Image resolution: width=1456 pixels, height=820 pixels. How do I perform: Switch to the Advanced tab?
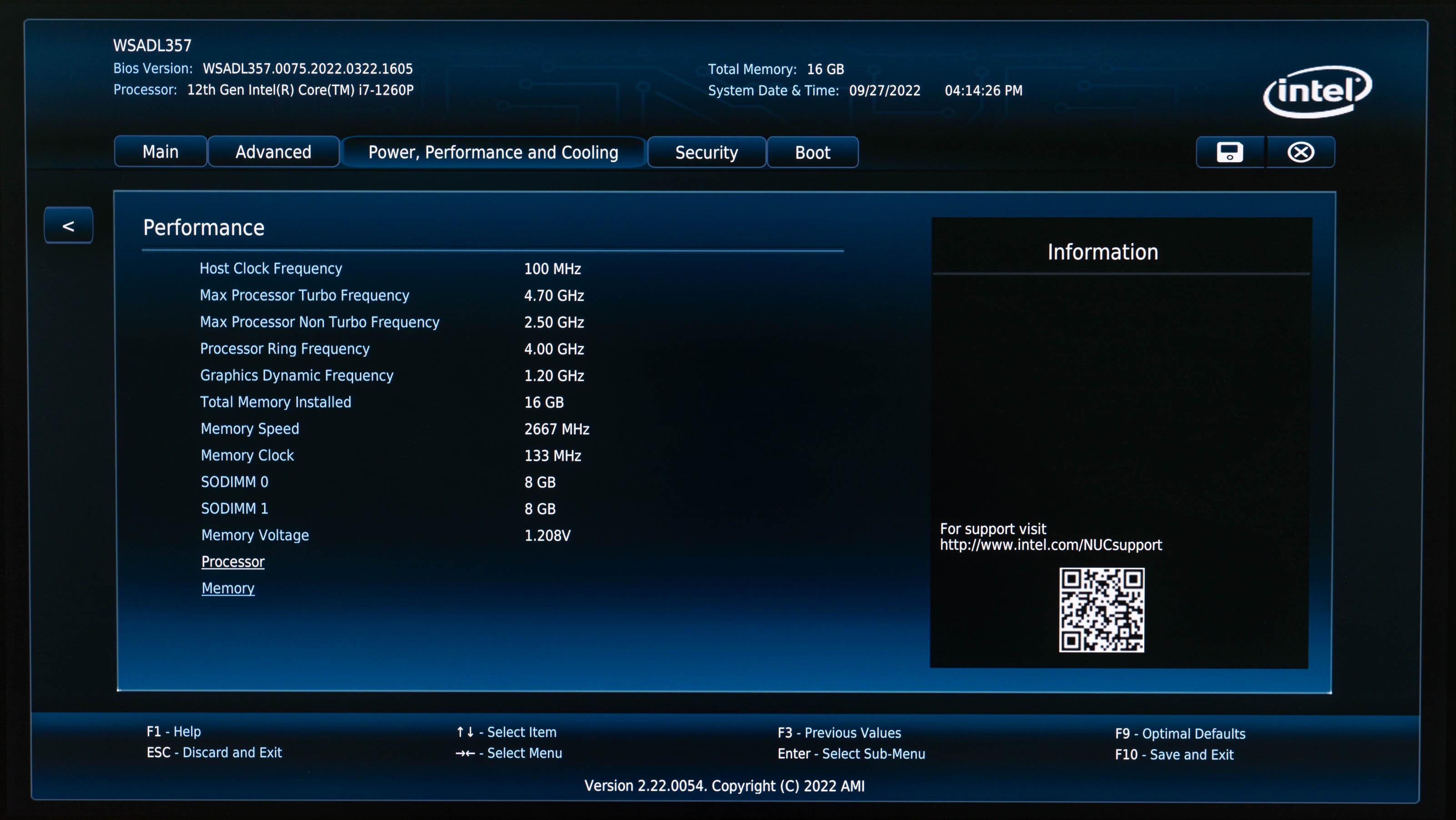click(273, 152)
